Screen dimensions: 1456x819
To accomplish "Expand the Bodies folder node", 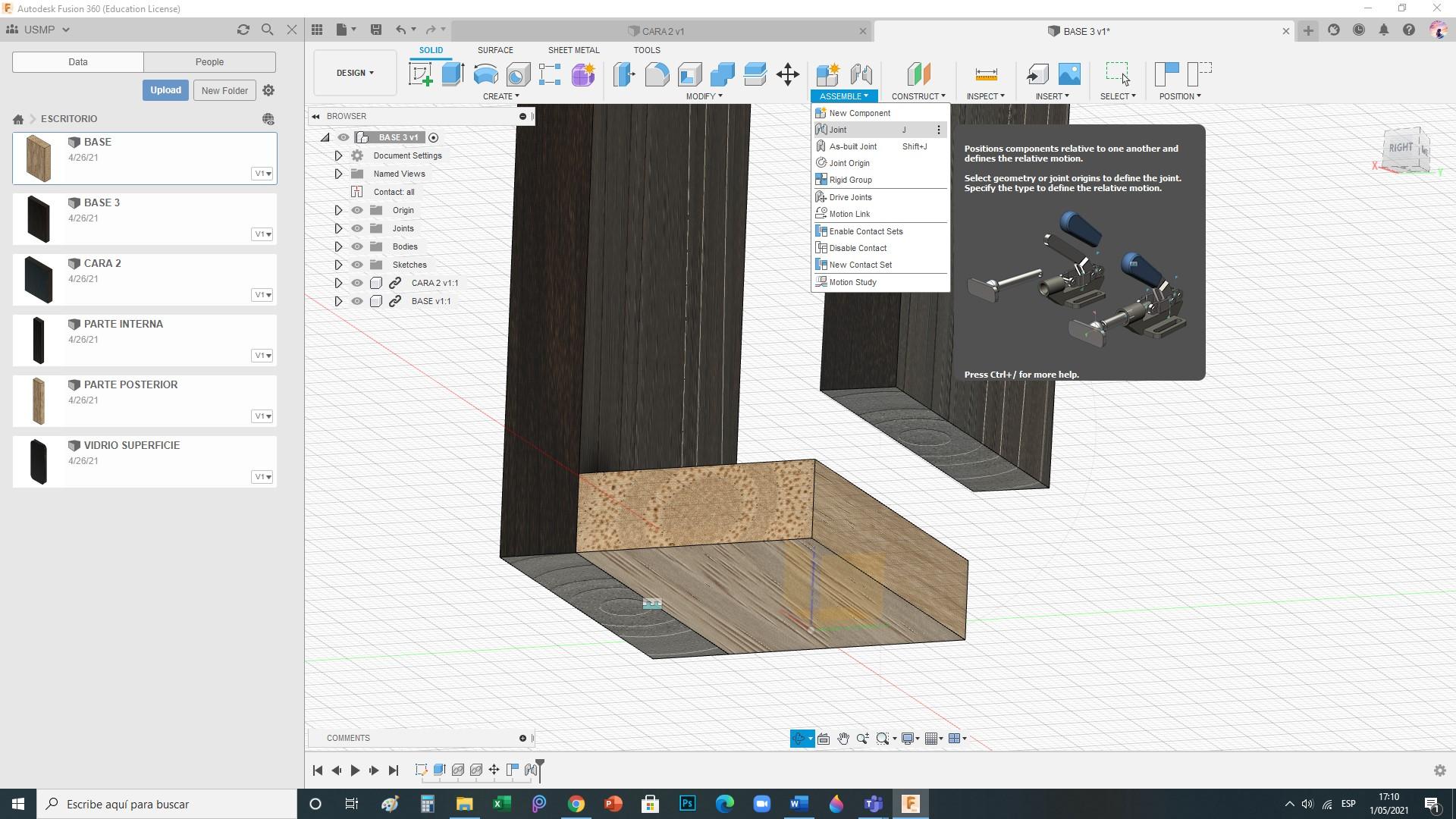I will click(338, 246).
